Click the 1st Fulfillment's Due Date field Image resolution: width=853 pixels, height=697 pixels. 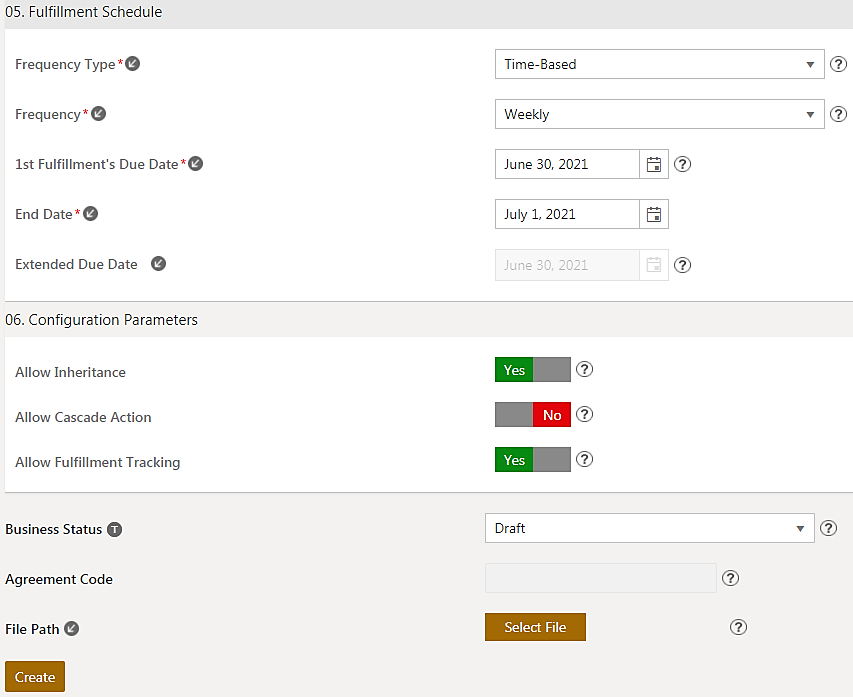[x=567, y=164]
